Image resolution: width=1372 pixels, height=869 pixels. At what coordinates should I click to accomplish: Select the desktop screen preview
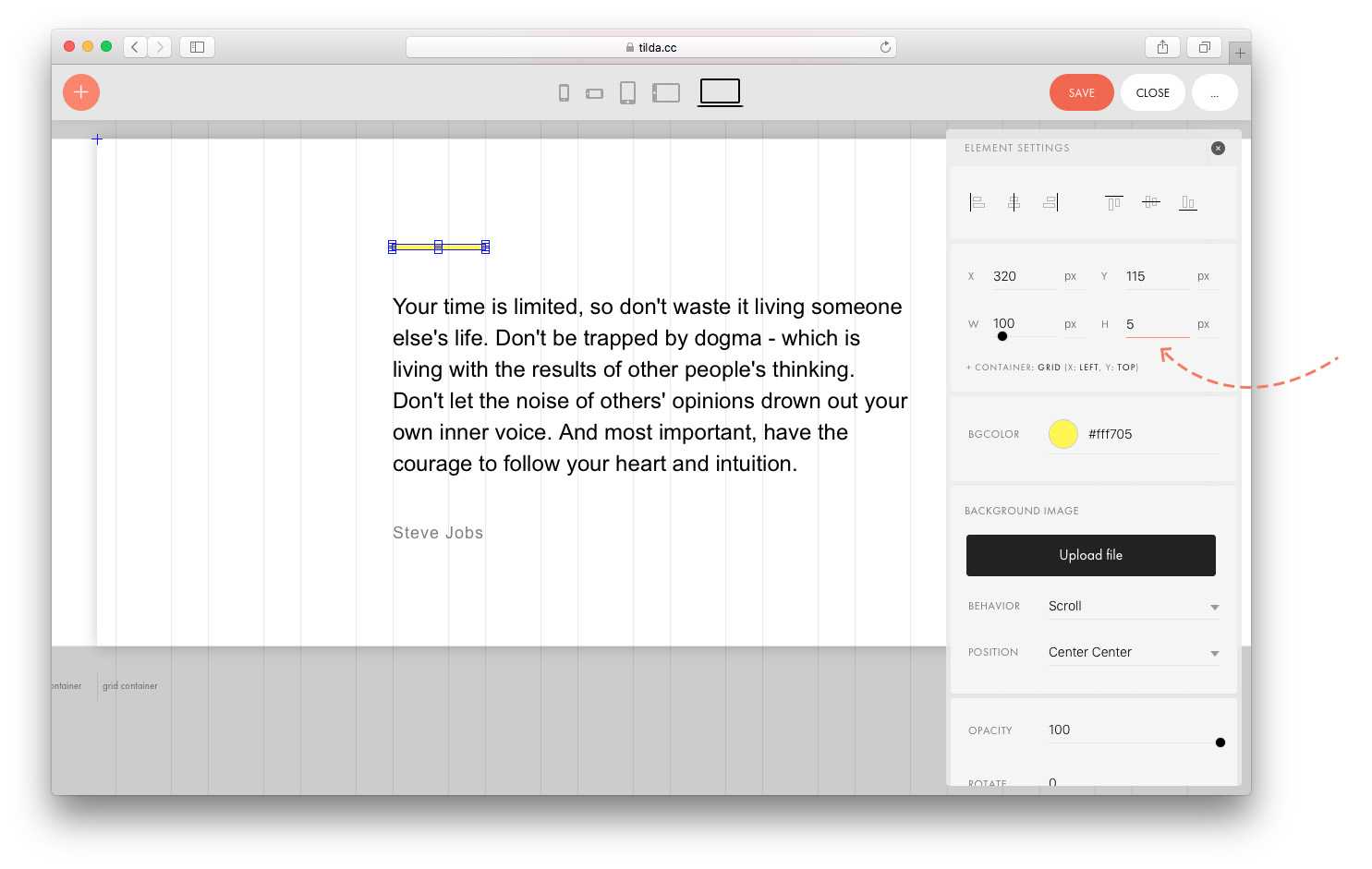pos(720,91)
